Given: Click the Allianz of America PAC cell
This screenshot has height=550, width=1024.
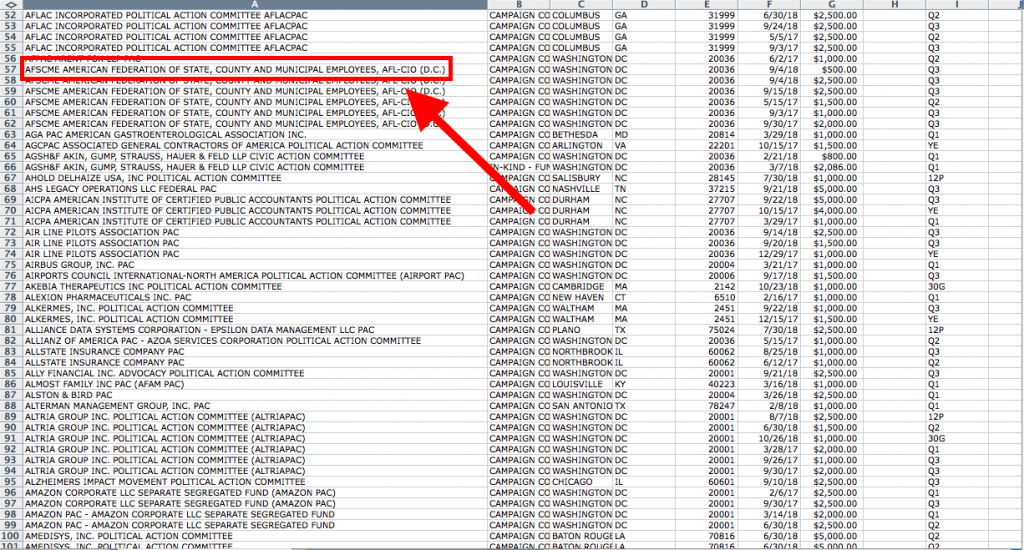Looking at the screenshot, I should coord(255,340).
